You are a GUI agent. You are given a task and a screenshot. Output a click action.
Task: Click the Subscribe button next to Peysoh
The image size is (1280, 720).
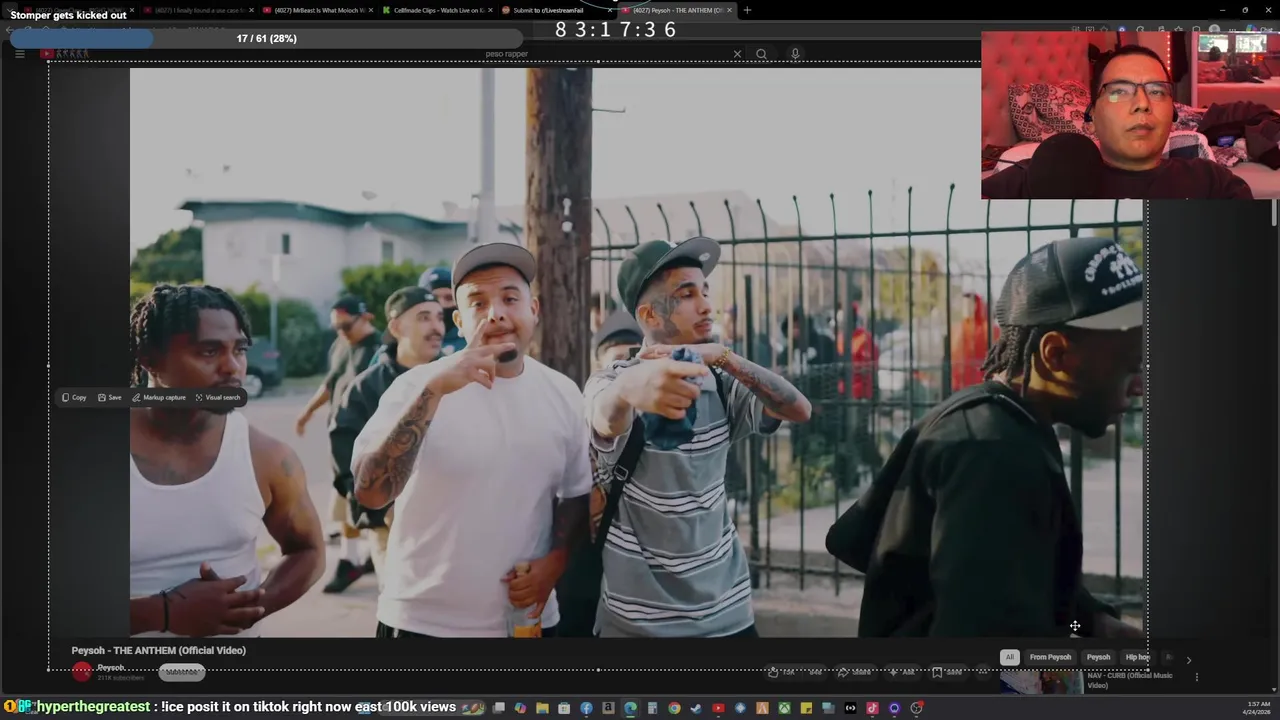tap(181, 672)
